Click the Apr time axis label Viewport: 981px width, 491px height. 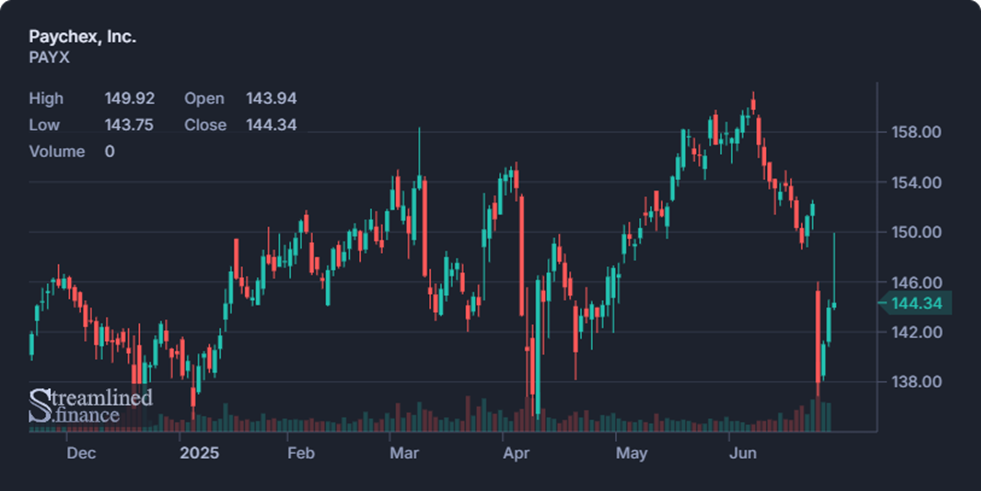tap(516, 453)
